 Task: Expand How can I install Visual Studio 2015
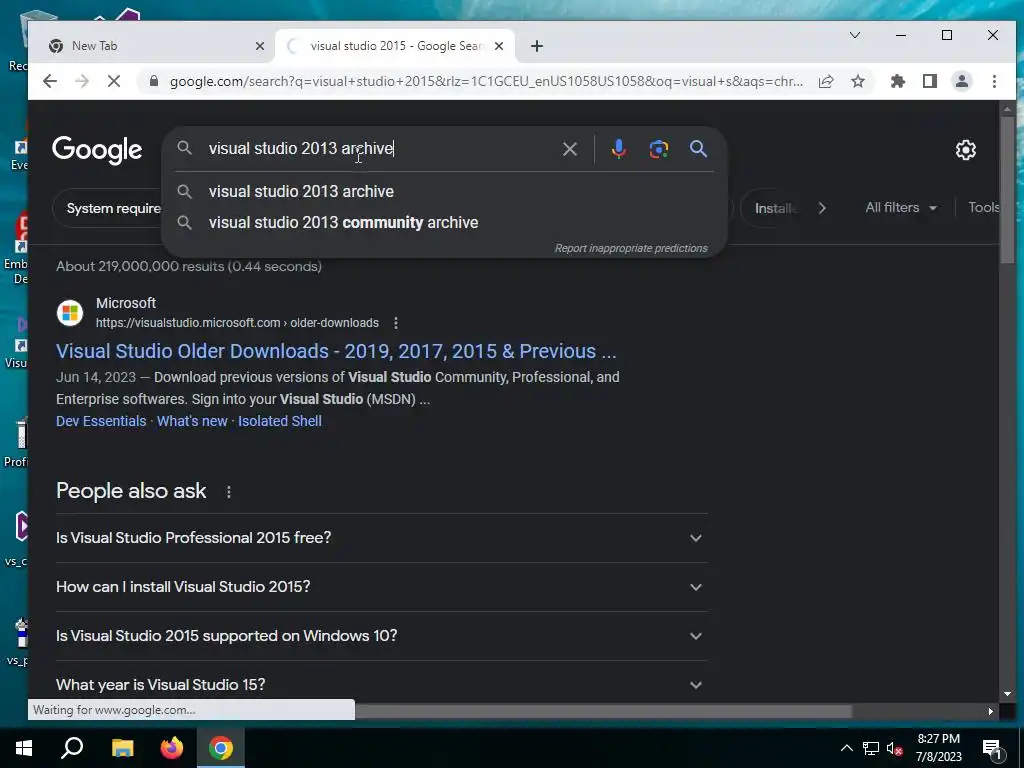point(381,586)
